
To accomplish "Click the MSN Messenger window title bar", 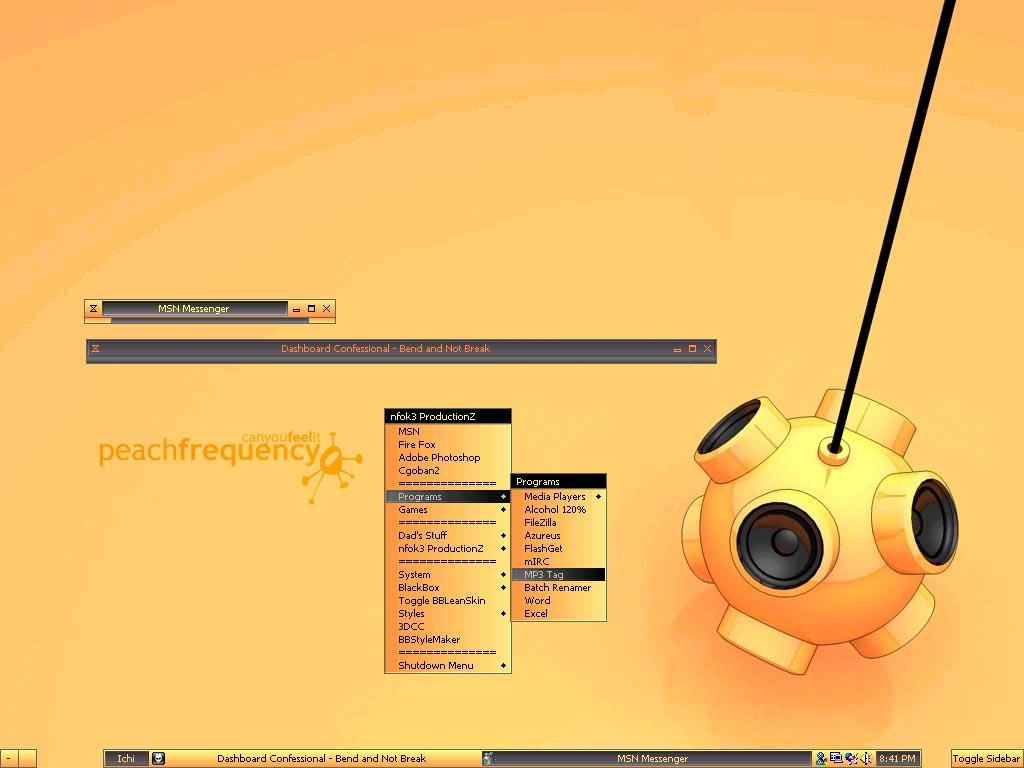I will 194,308.
